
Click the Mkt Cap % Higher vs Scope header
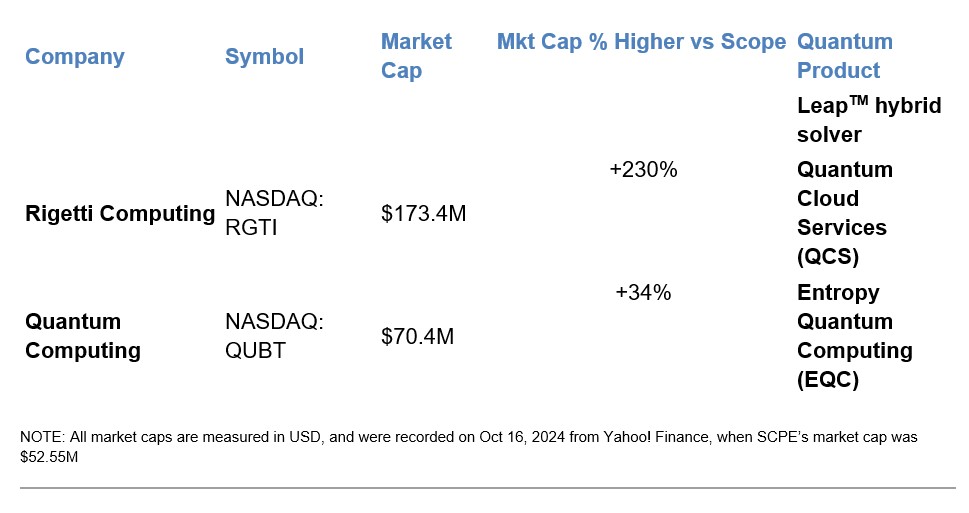click(641, 42)
